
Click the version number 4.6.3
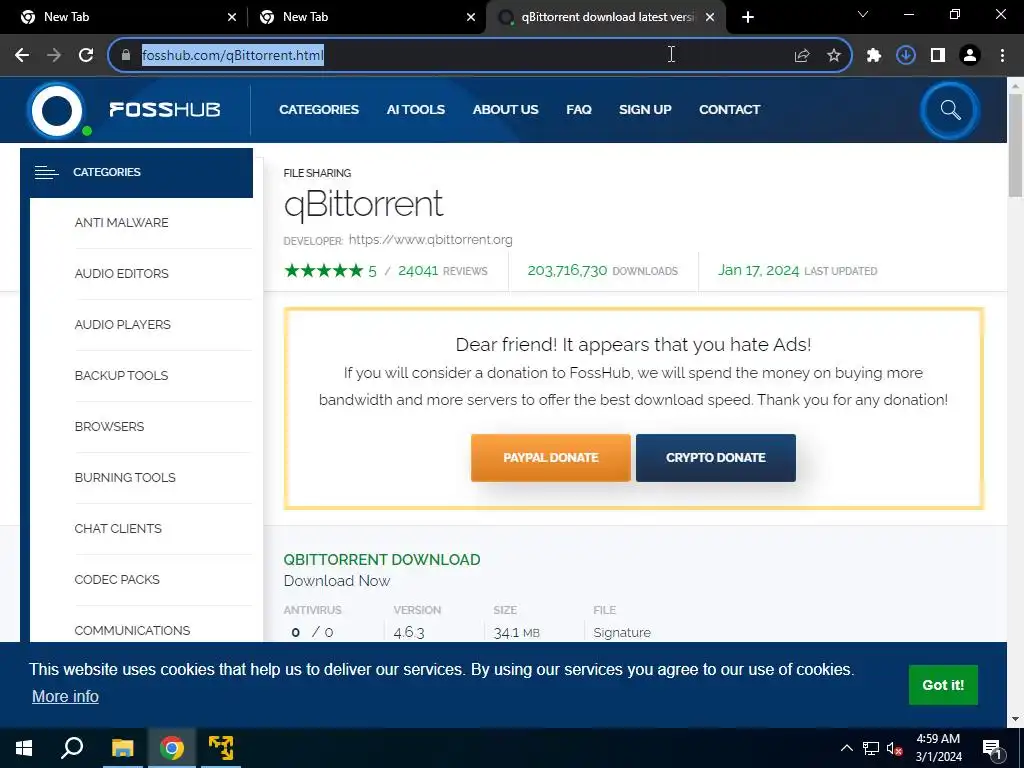pyautogui.click(x=409, y=632)
